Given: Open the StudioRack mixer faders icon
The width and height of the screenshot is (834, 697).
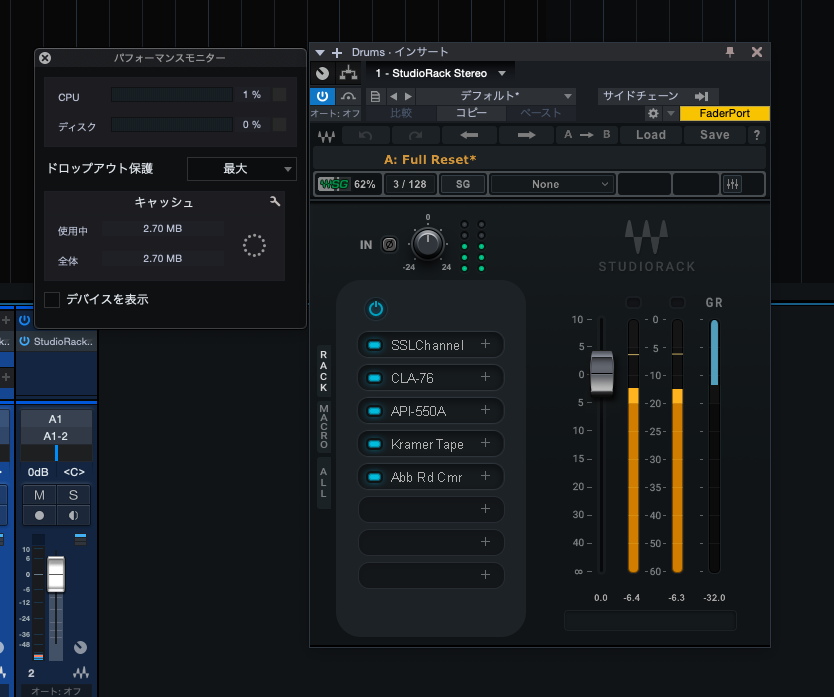Looking at the screenshot, I should (732, 185).
